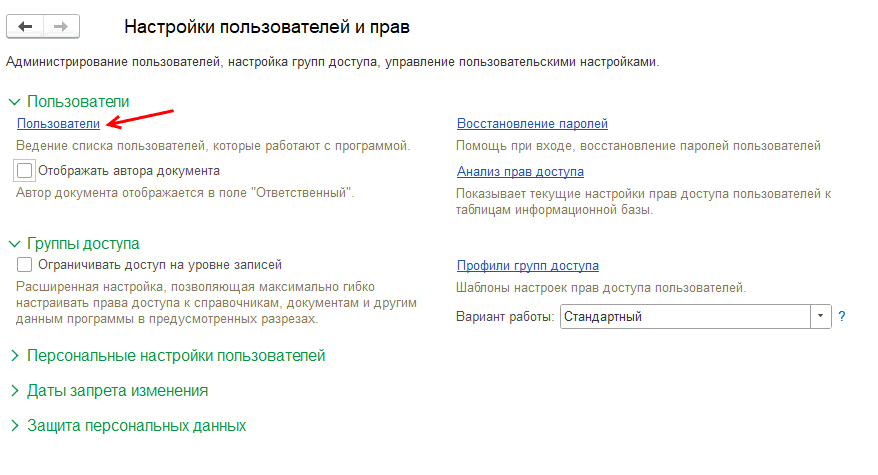Open Восстановление паролей link
Screen dimensions: 878x475
click(x=532, y=124)
